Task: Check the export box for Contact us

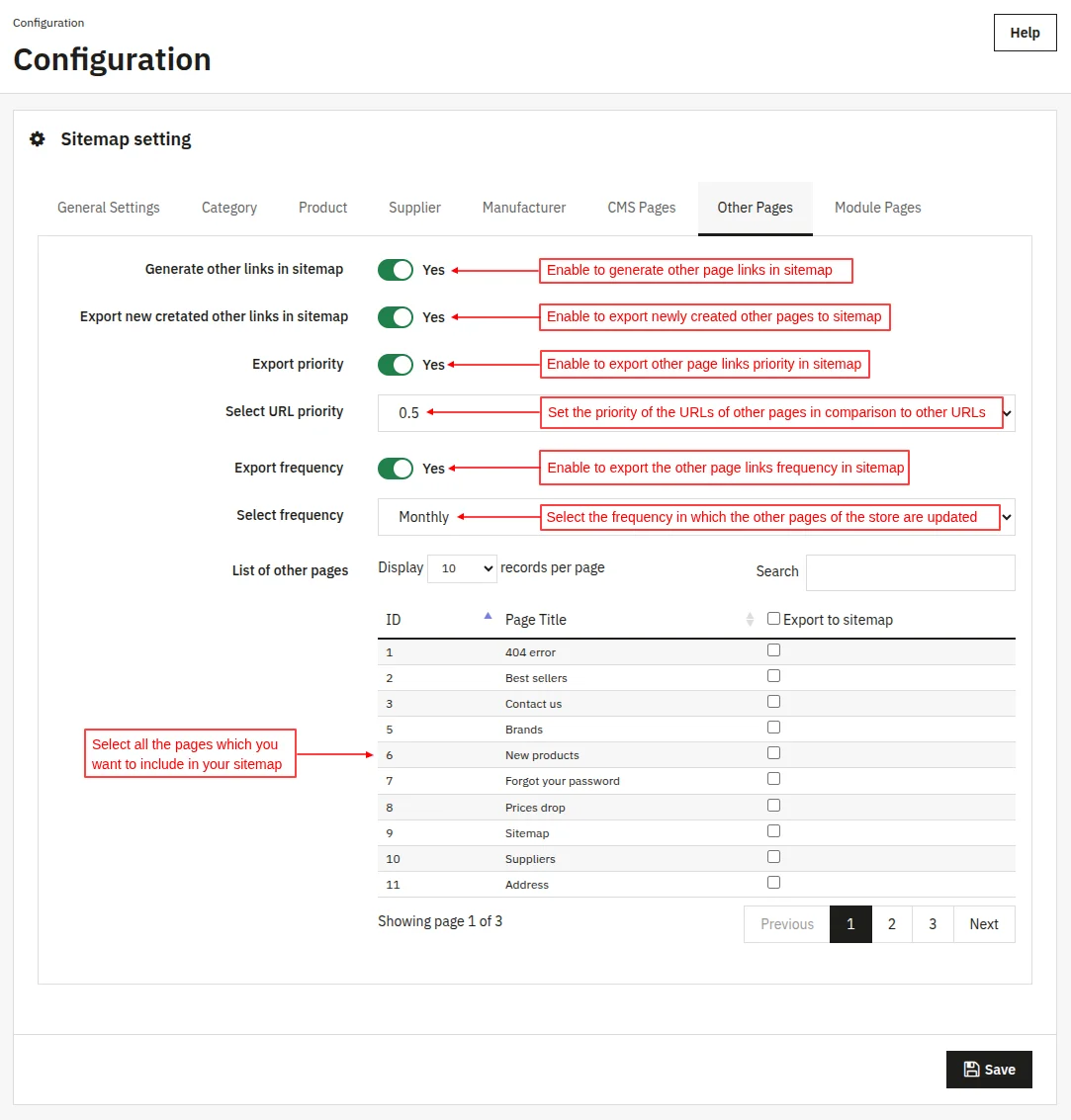Action: [x=773, y=702]
